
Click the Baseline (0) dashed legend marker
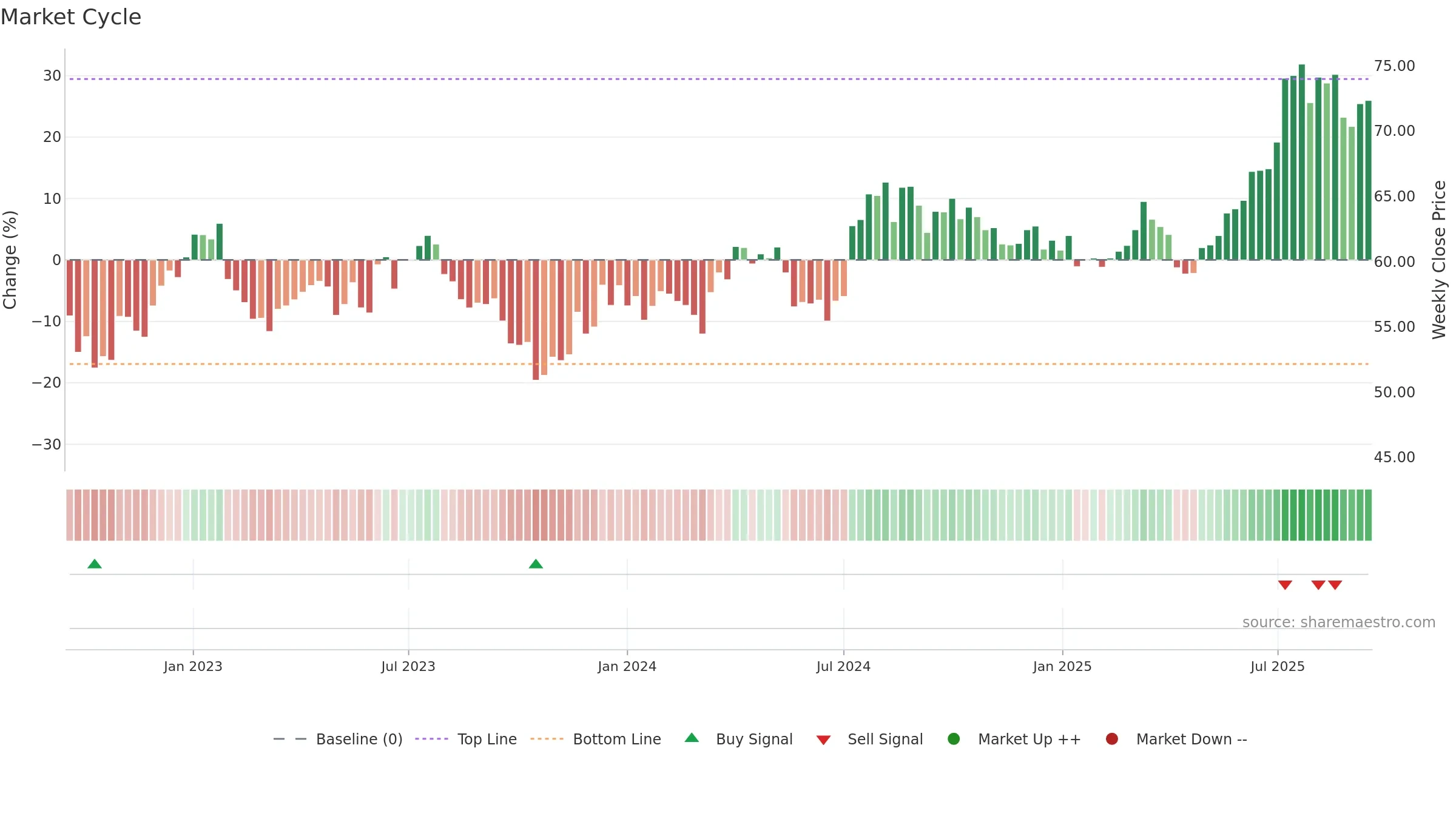click(x=290, y=739)
